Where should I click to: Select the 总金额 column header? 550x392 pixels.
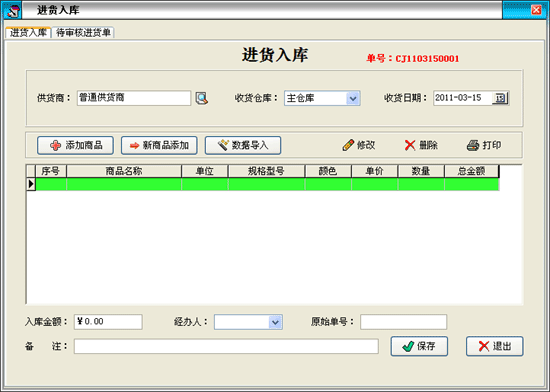coord(471,171)
